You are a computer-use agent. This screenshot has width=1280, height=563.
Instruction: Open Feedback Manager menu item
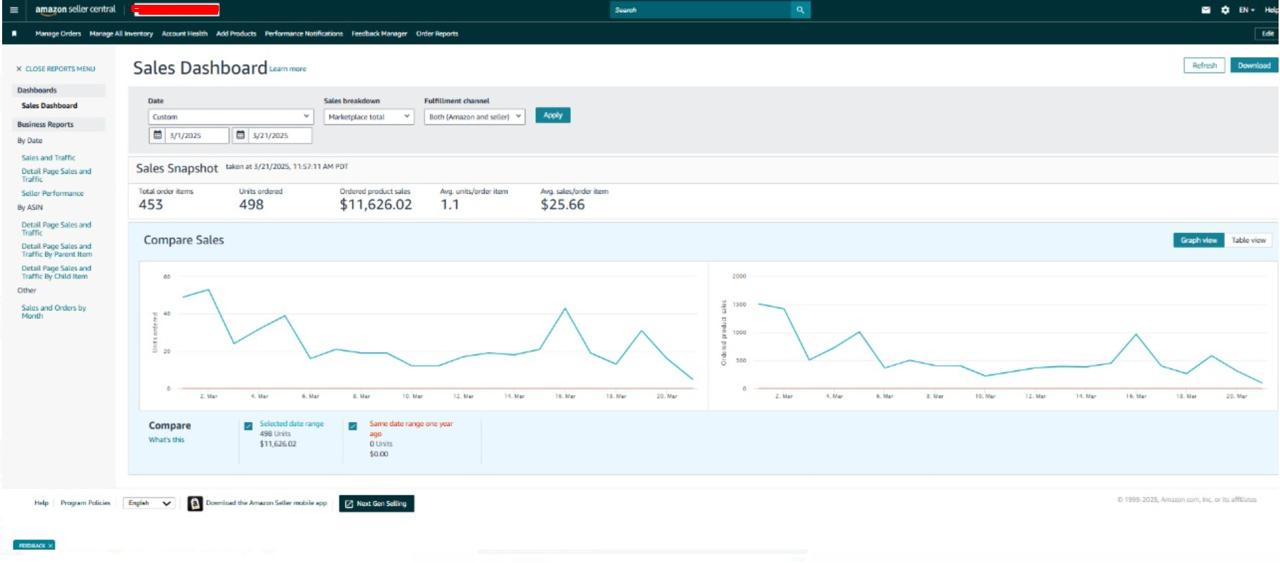click(x=379, y=33)
